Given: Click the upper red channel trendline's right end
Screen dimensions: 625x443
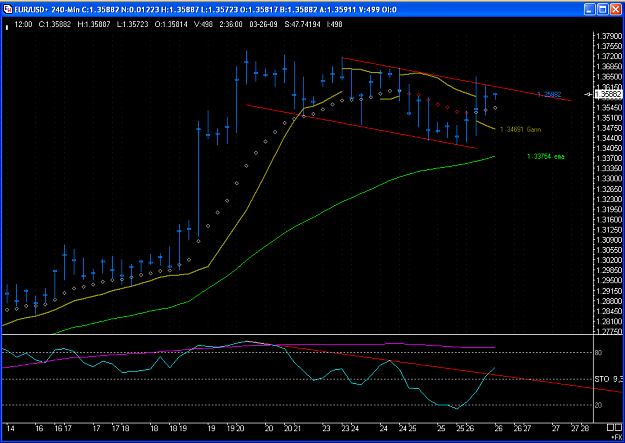Looking at the screenshot, I should pyautogui.click(x=571, y=100).
